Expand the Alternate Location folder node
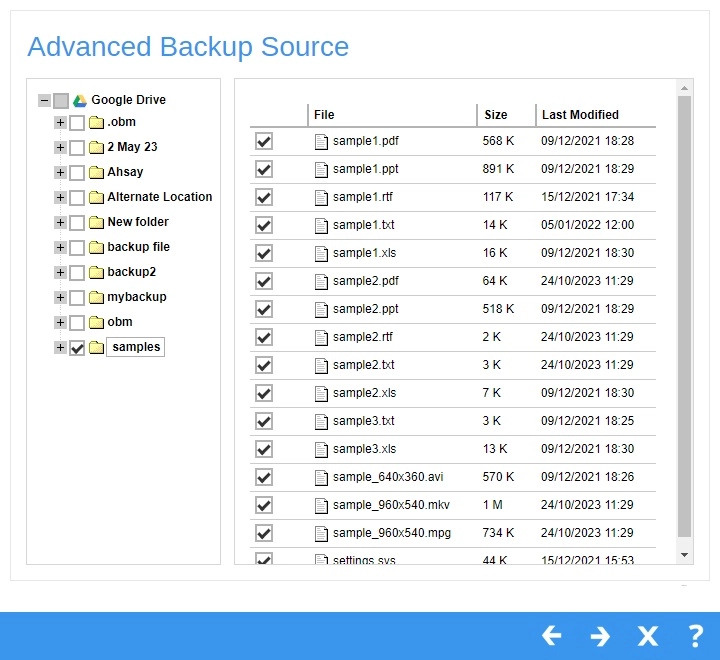720x660 pixels. tap(60, 197)
